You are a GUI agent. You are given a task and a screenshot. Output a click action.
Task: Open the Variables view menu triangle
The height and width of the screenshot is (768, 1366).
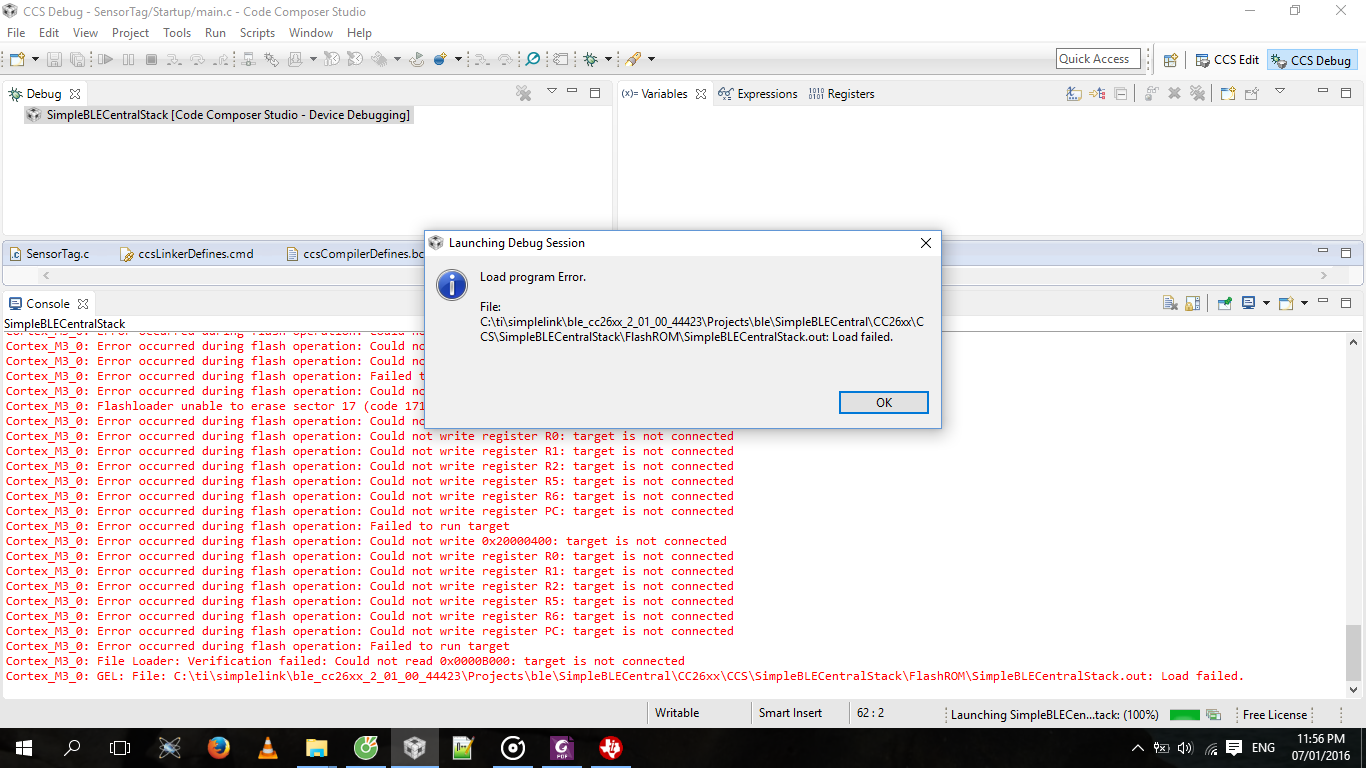pyautogui.click(x=1279, y=92)
